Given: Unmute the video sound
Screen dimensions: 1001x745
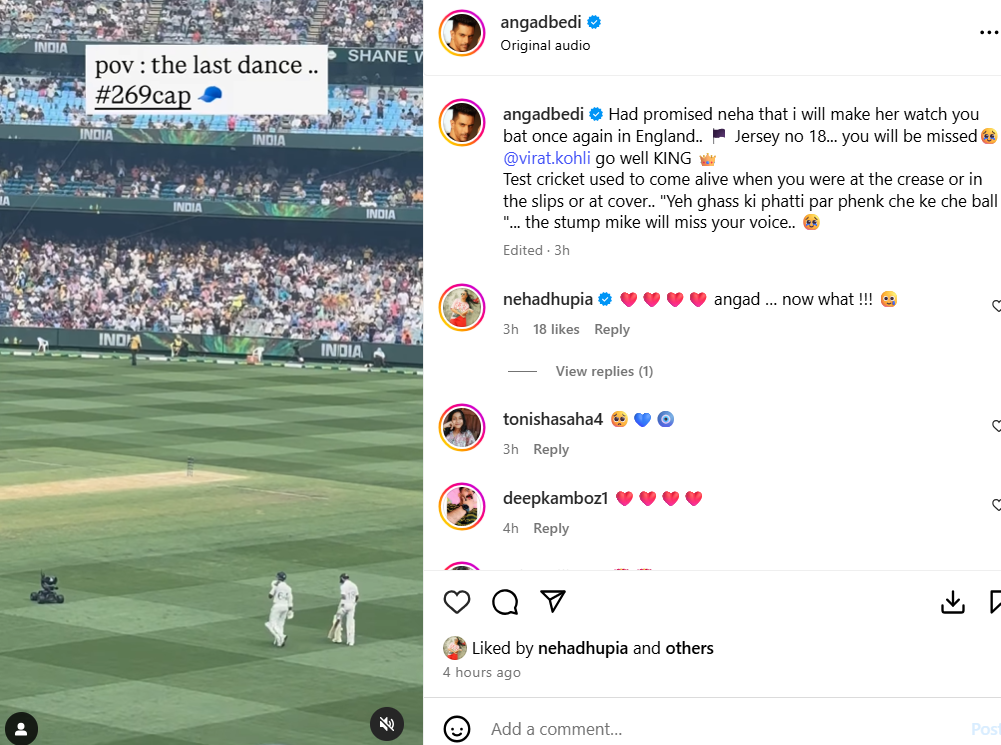Looking at the screenshot, I should (x=387, y=724).
